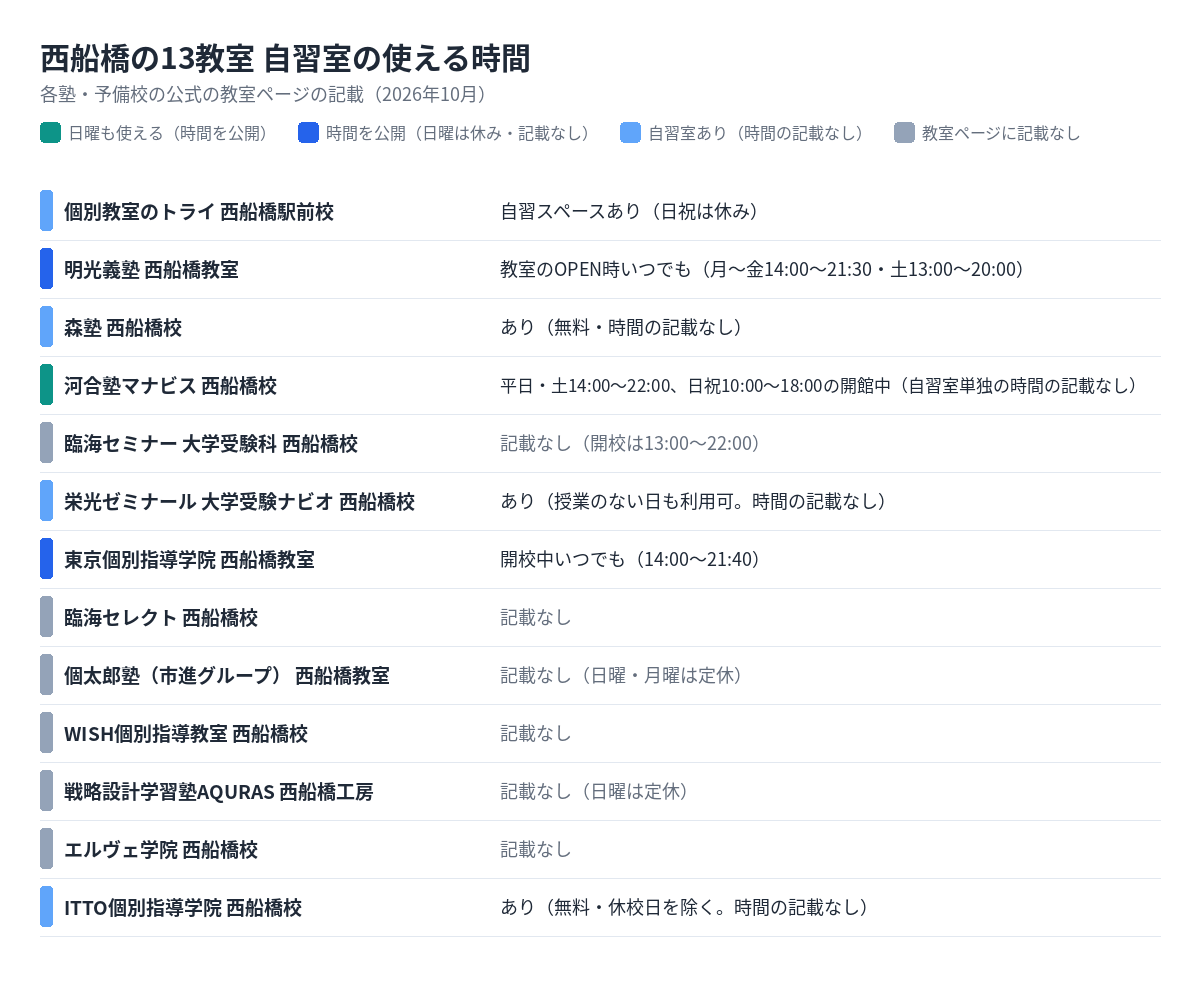
Task: Click the teal legend swatch for 日曜も使える
Action: click(50, 133)
